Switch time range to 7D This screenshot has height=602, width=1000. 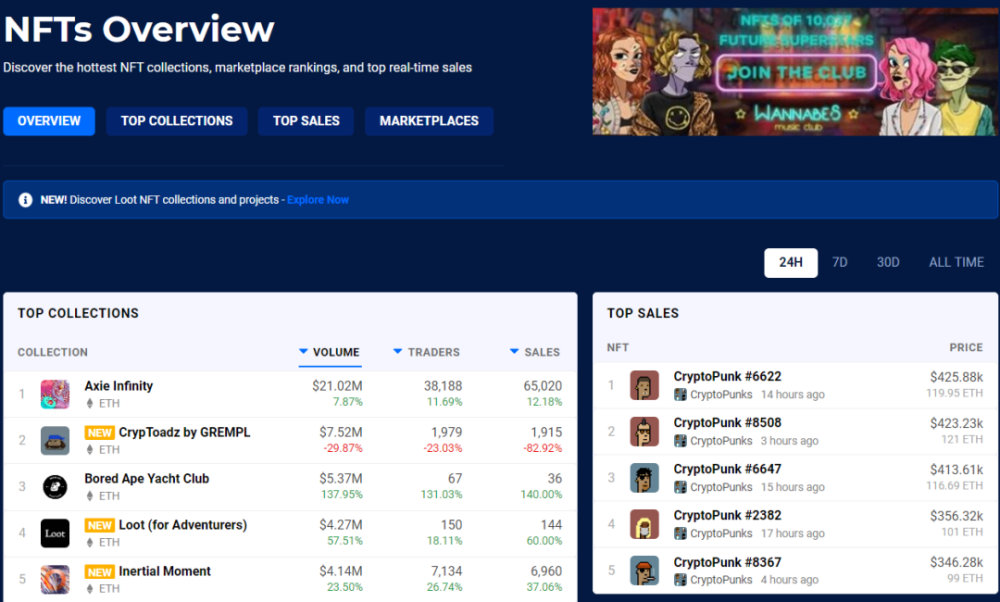[839, 263]
